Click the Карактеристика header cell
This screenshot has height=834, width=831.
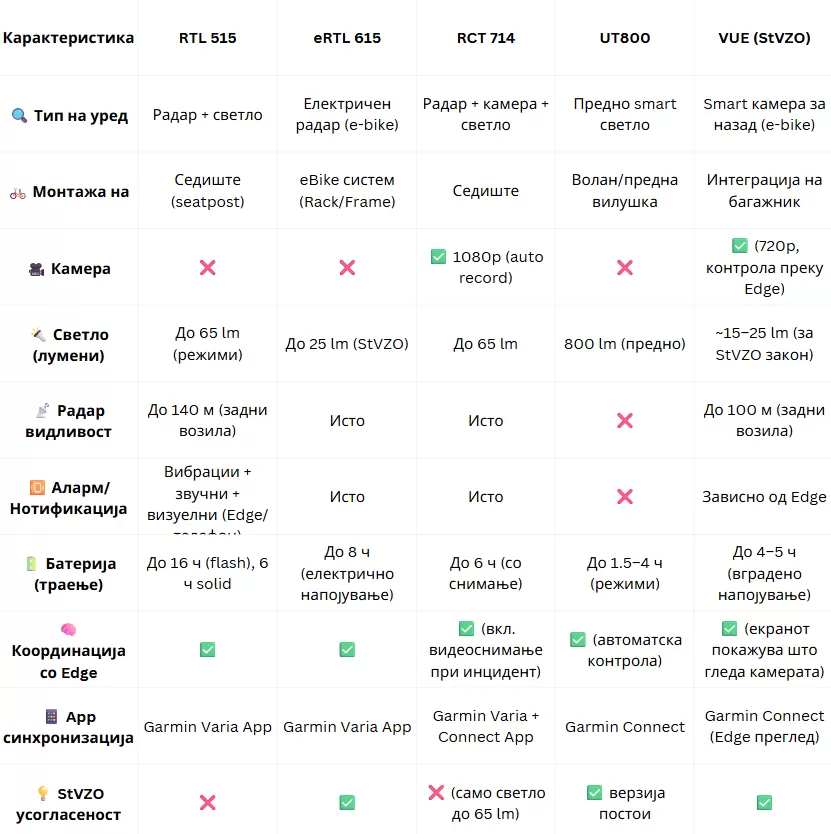click(x=69, y=38)
